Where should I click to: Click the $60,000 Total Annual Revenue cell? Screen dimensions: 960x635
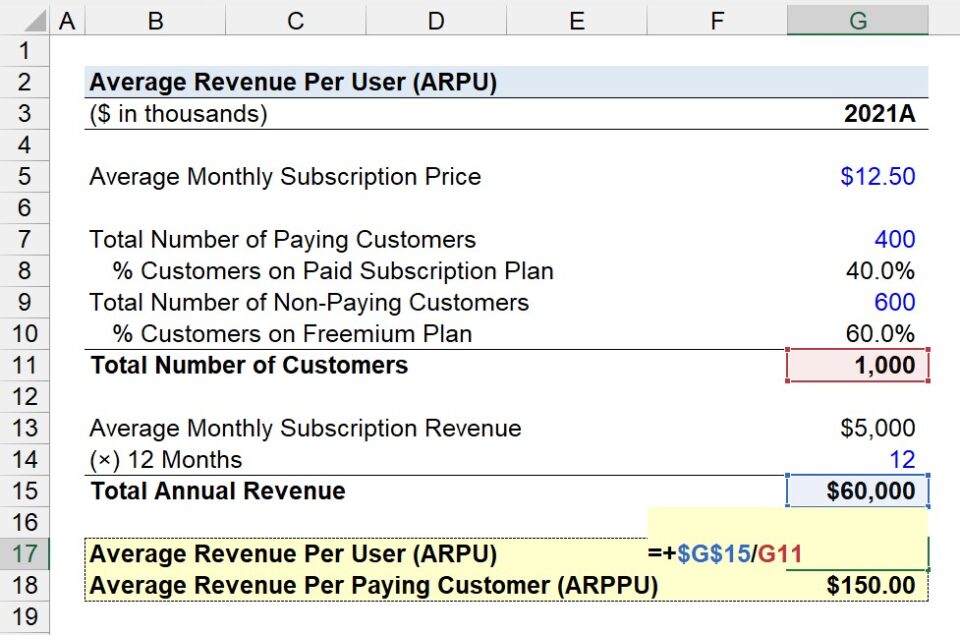pyautogui.click(x=857, y=490)
